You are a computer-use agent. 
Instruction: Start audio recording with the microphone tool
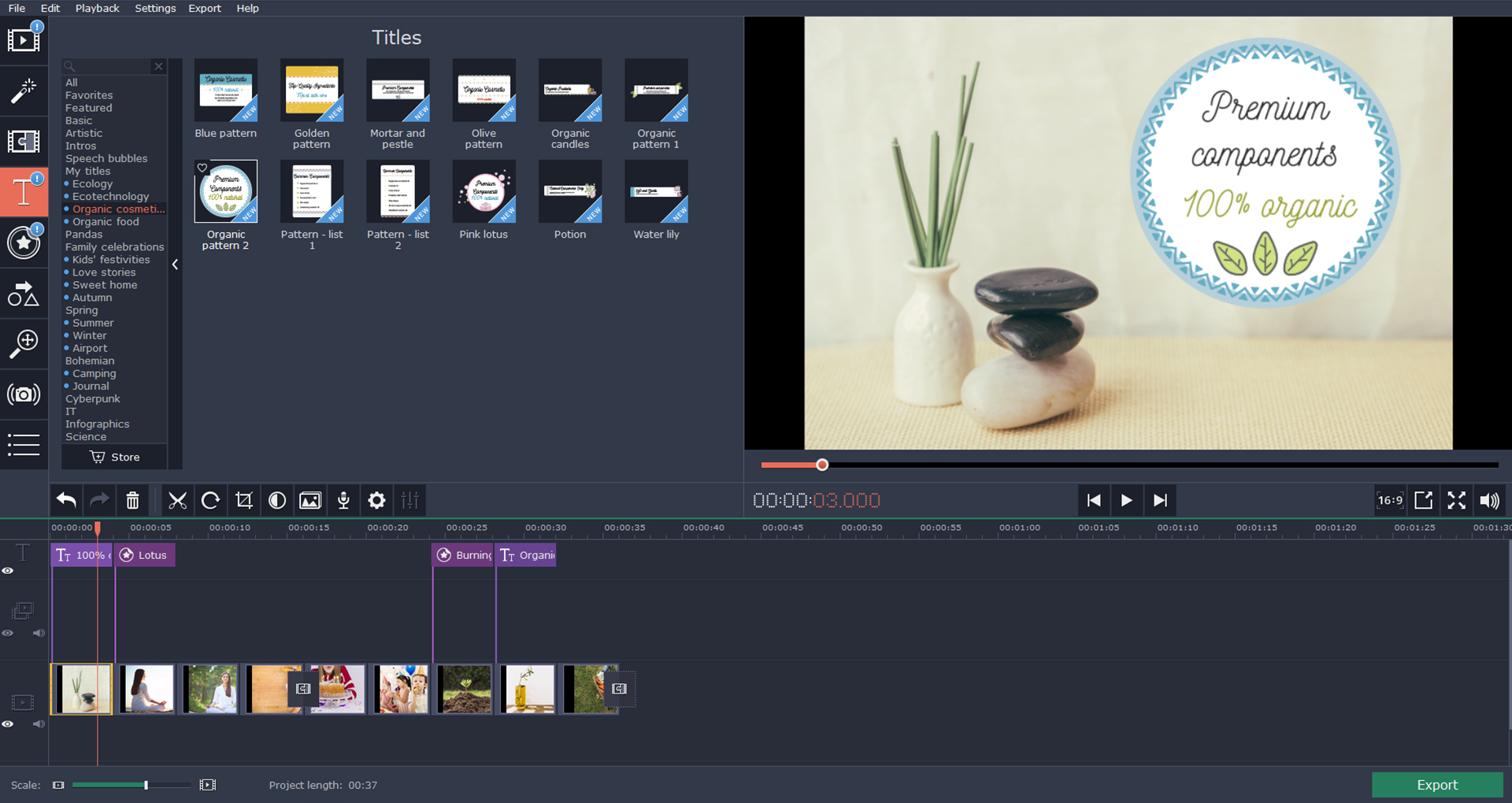pos(343,500)
